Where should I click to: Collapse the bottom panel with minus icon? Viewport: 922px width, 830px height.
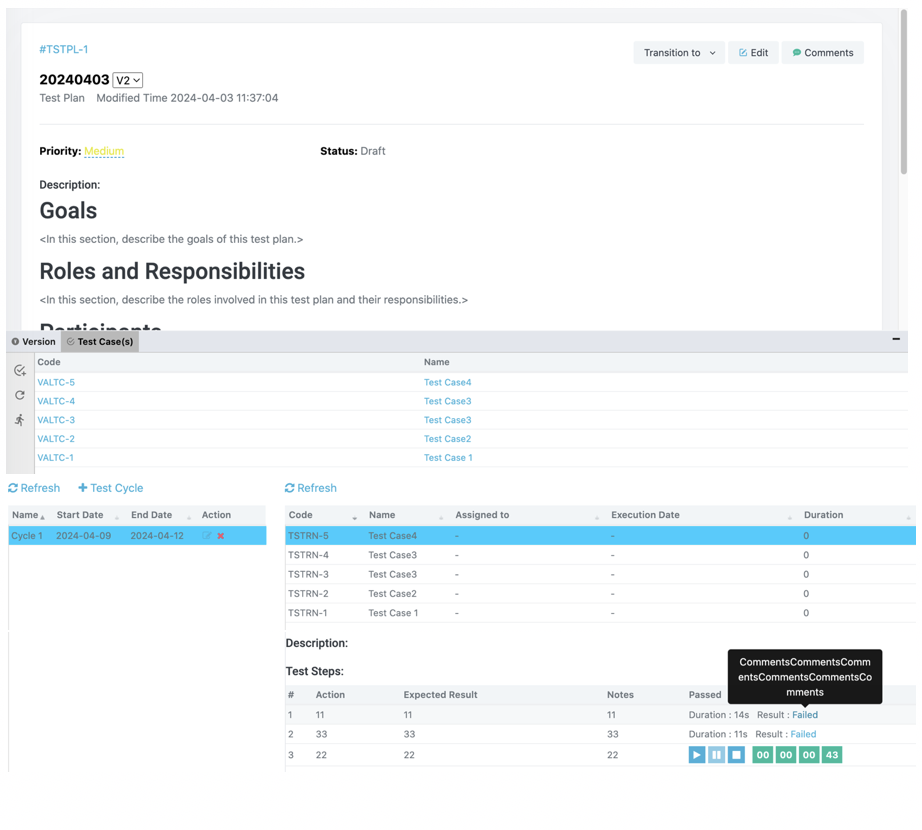click(x=896, y=339)
